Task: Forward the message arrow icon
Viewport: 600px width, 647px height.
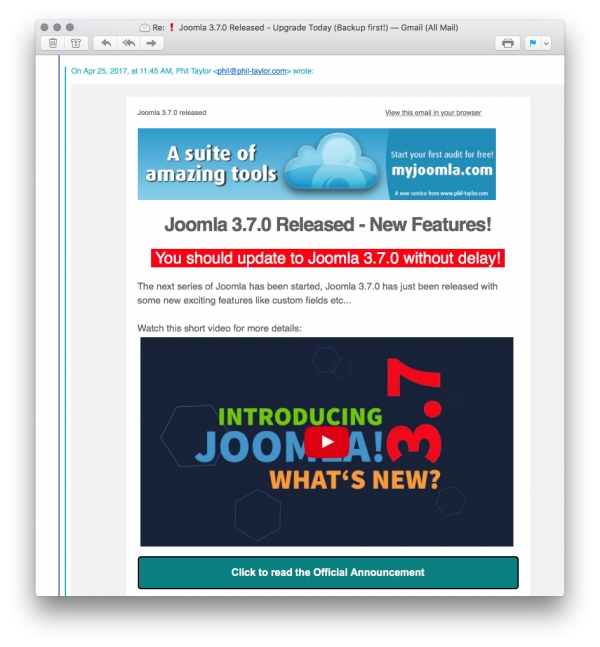Action: pos(151,43)
